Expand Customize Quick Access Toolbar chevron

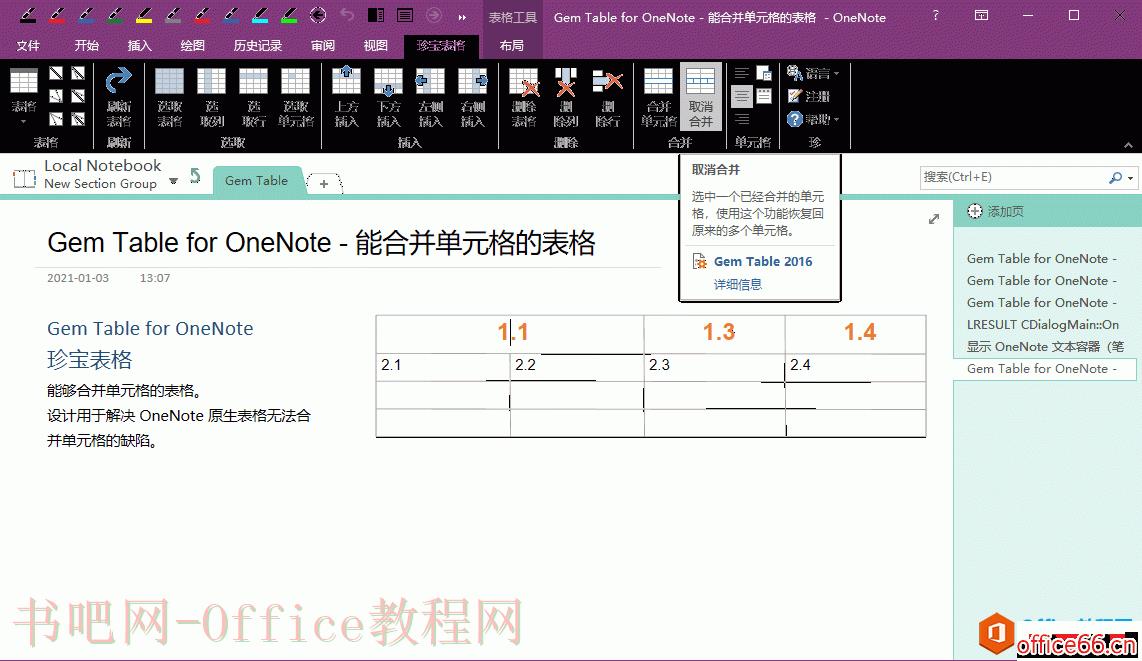click(462, 16)
